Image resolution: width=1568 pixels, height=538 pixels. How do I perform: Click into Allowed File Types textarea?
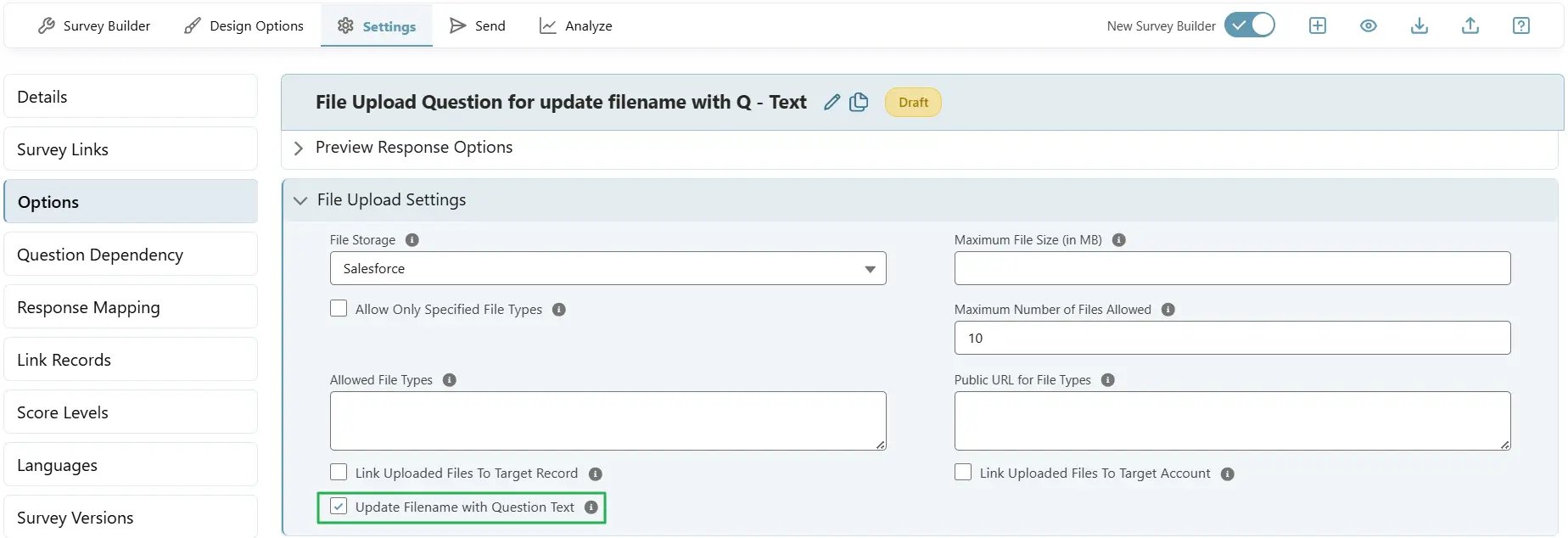[x=608, y=421]
